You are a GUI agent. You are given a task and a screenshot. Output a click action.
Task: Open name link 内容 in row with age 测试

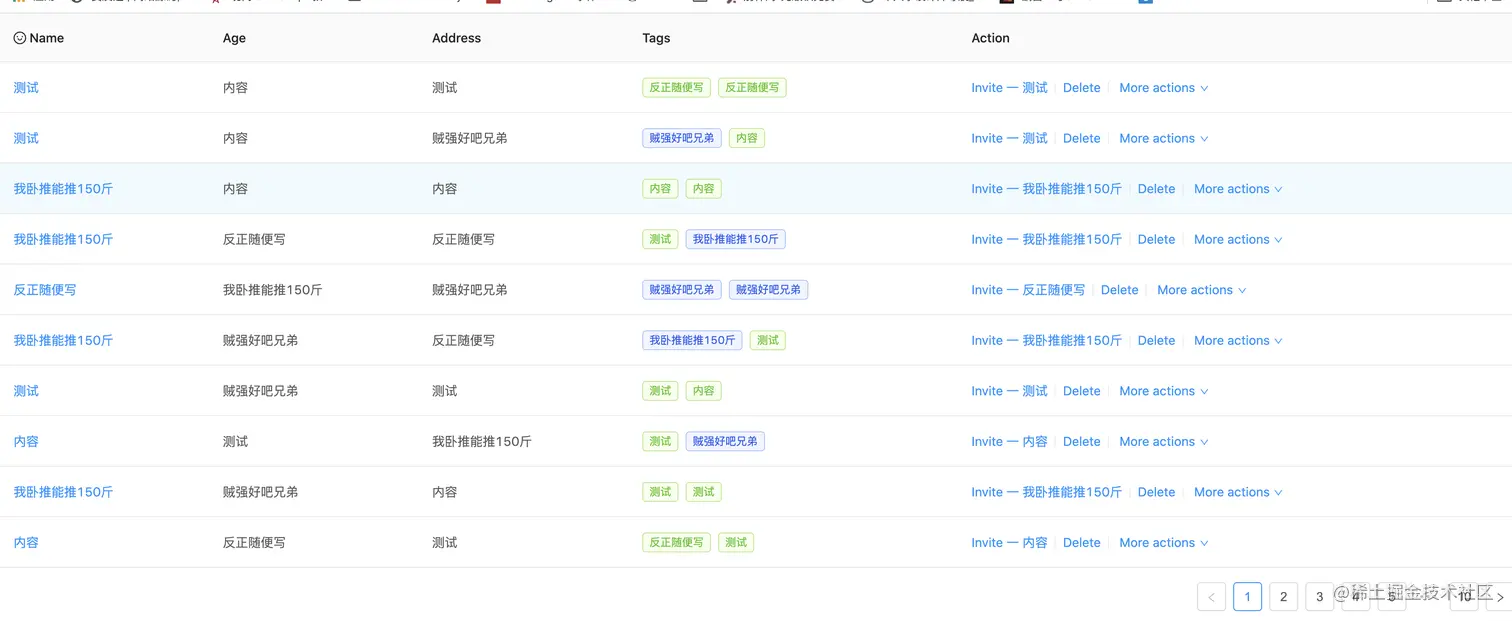pyautogui.click(x=26, y=441)
